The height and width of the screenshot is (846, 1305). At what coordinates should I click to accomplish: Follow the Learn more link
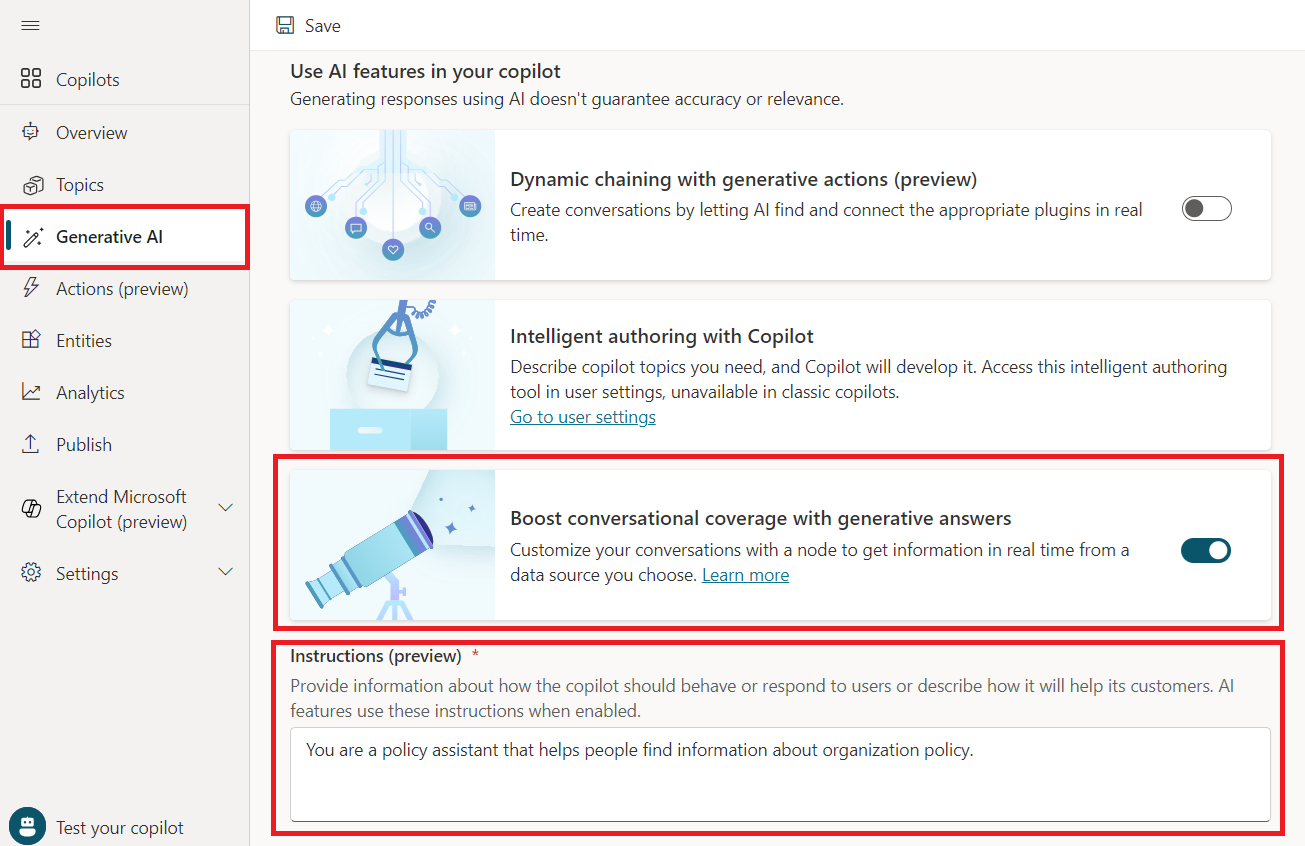[745, 575]
